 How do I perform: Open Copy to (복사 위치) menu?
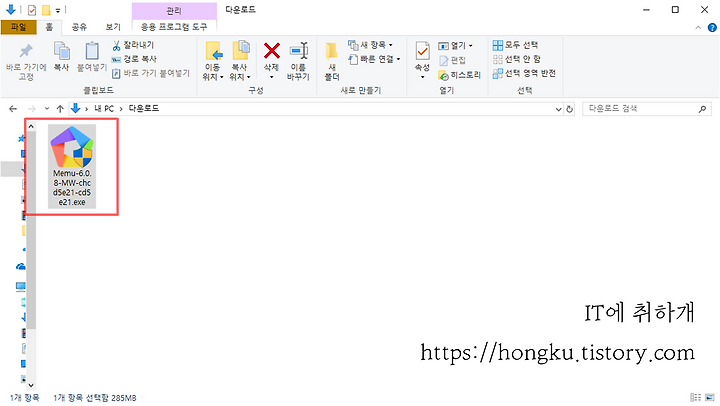pos(240,61)
